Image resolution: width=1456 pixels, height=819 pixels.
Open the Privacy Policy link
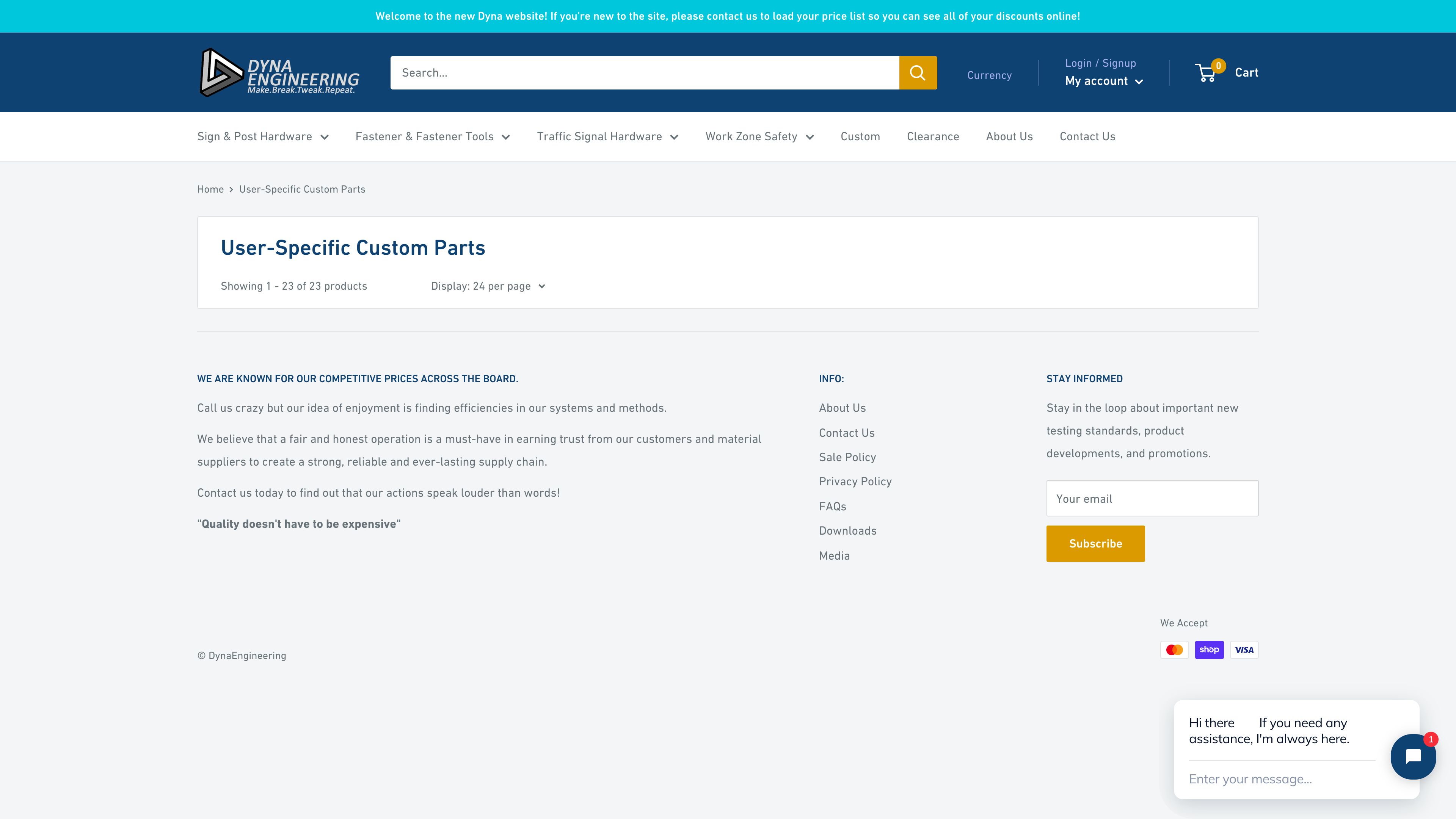click(x=855, y=481)
